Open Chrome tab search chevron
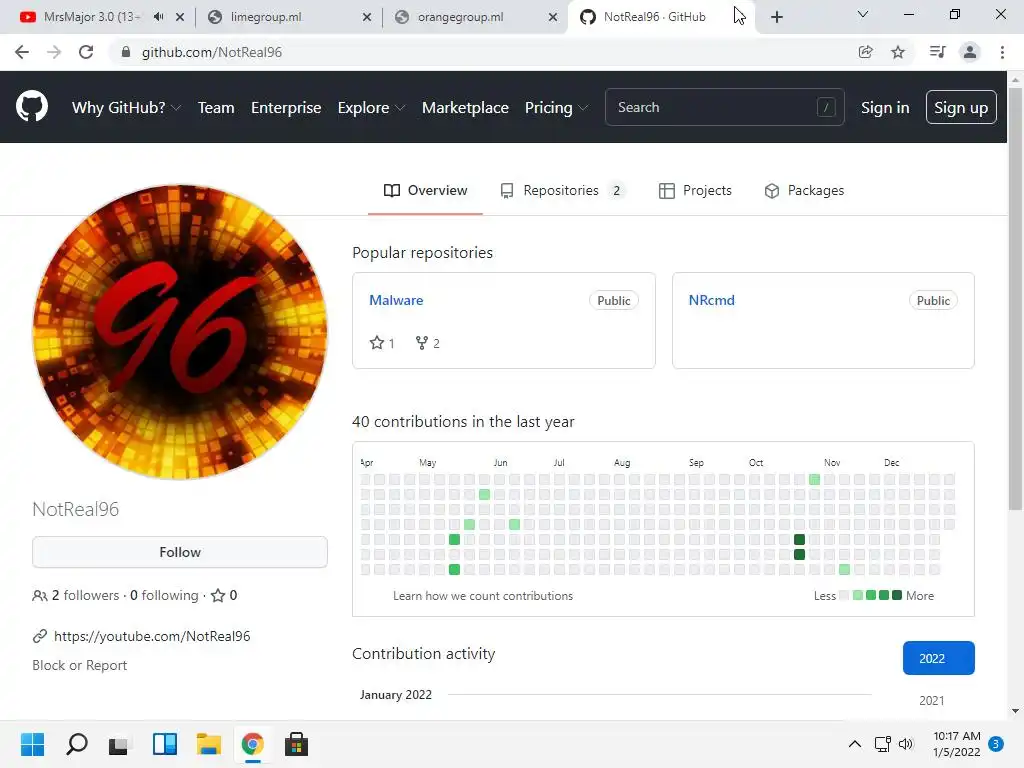 pyautogui.click(x=862, y=14)
